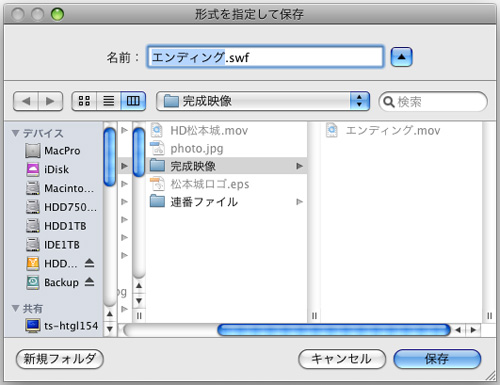Screen dimensions: 500x385
Task: Click sidebar scrollbar up arrow
Action: (110, 314)
